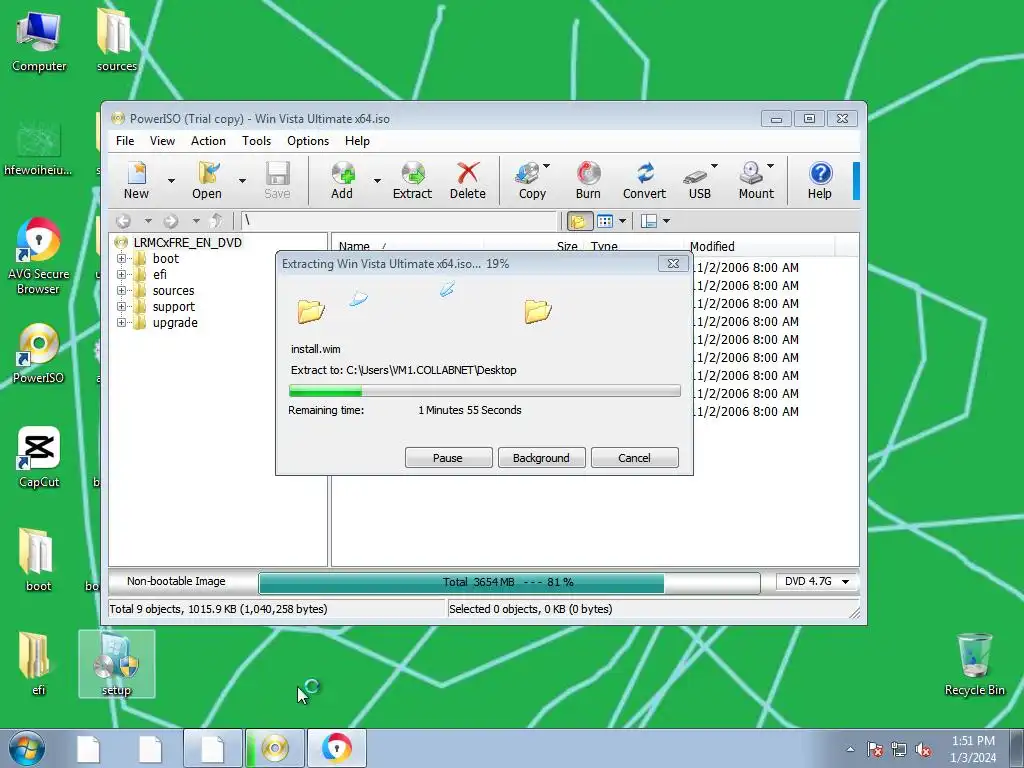Select the setup desktop icon

117,664
